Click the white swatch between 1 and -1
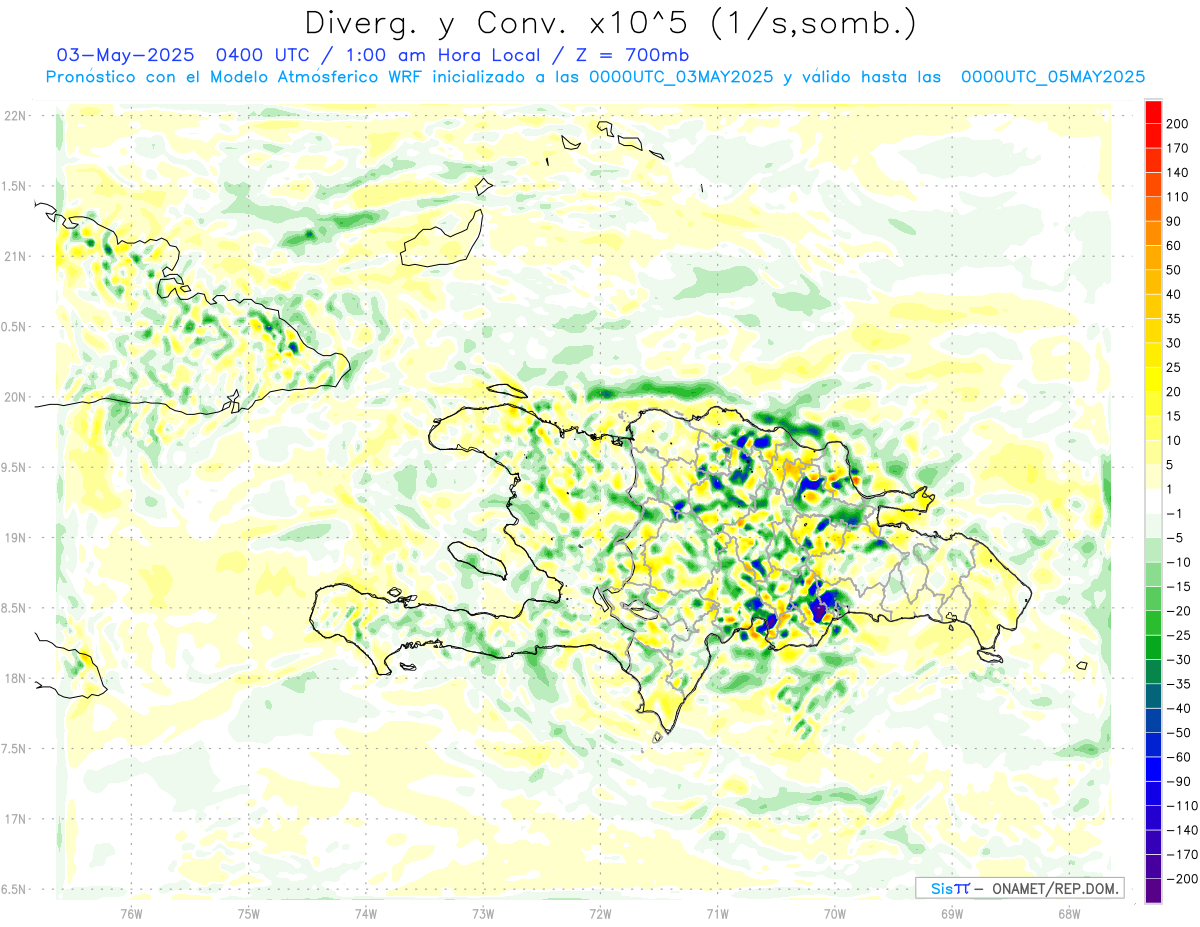This screenshot has height=927, width=1200. click(1154, 501)
